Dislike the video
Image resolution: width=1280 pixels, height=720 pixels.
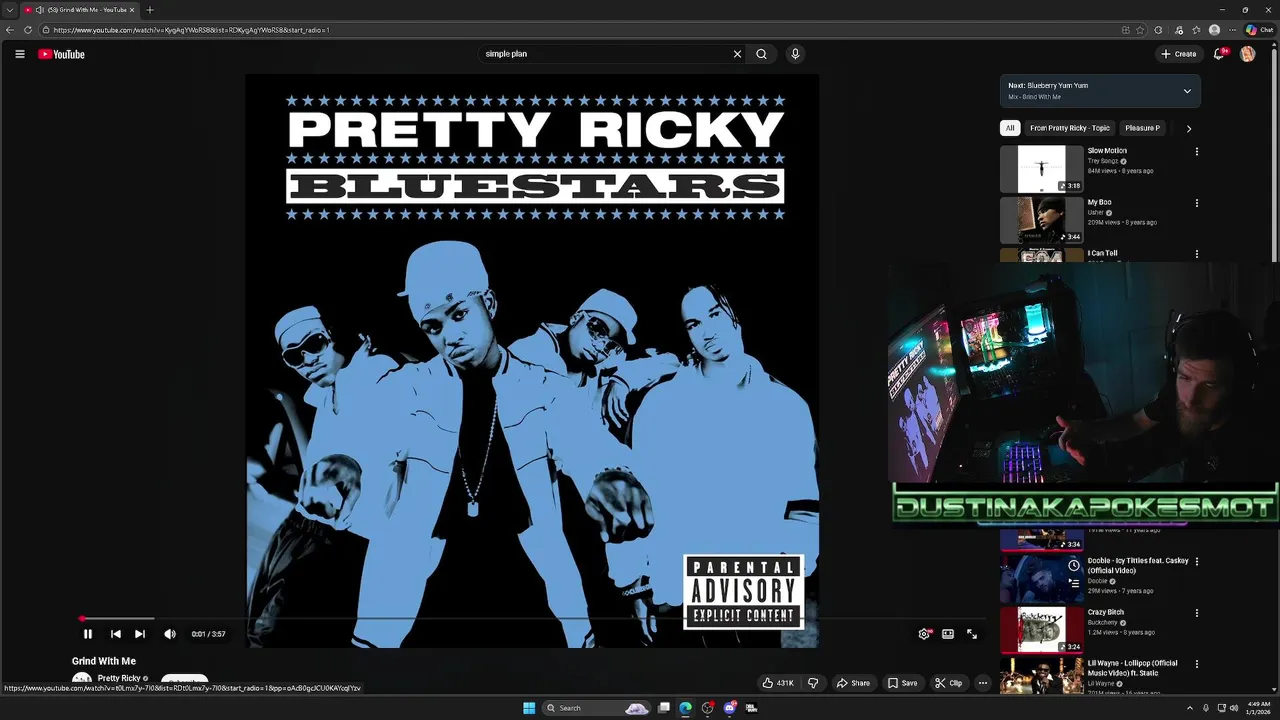coord(813,683)
